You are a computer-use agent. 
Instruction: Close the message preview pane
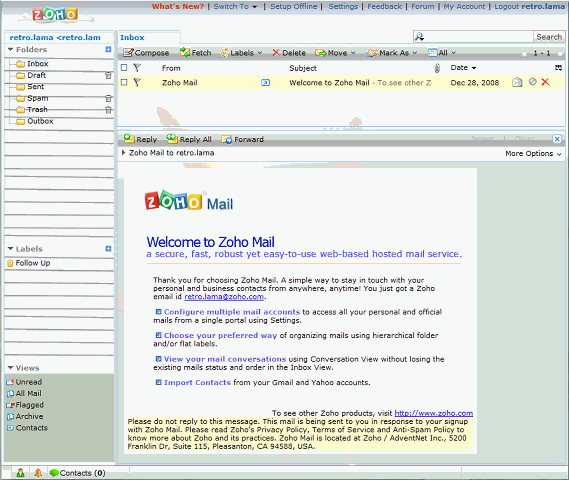click(x=557, y=139)
